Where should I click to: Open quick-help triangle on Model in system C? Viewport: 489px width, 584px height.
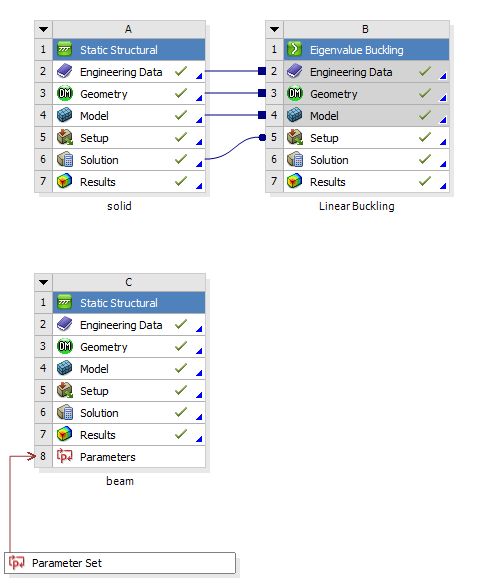coord(199,373)
